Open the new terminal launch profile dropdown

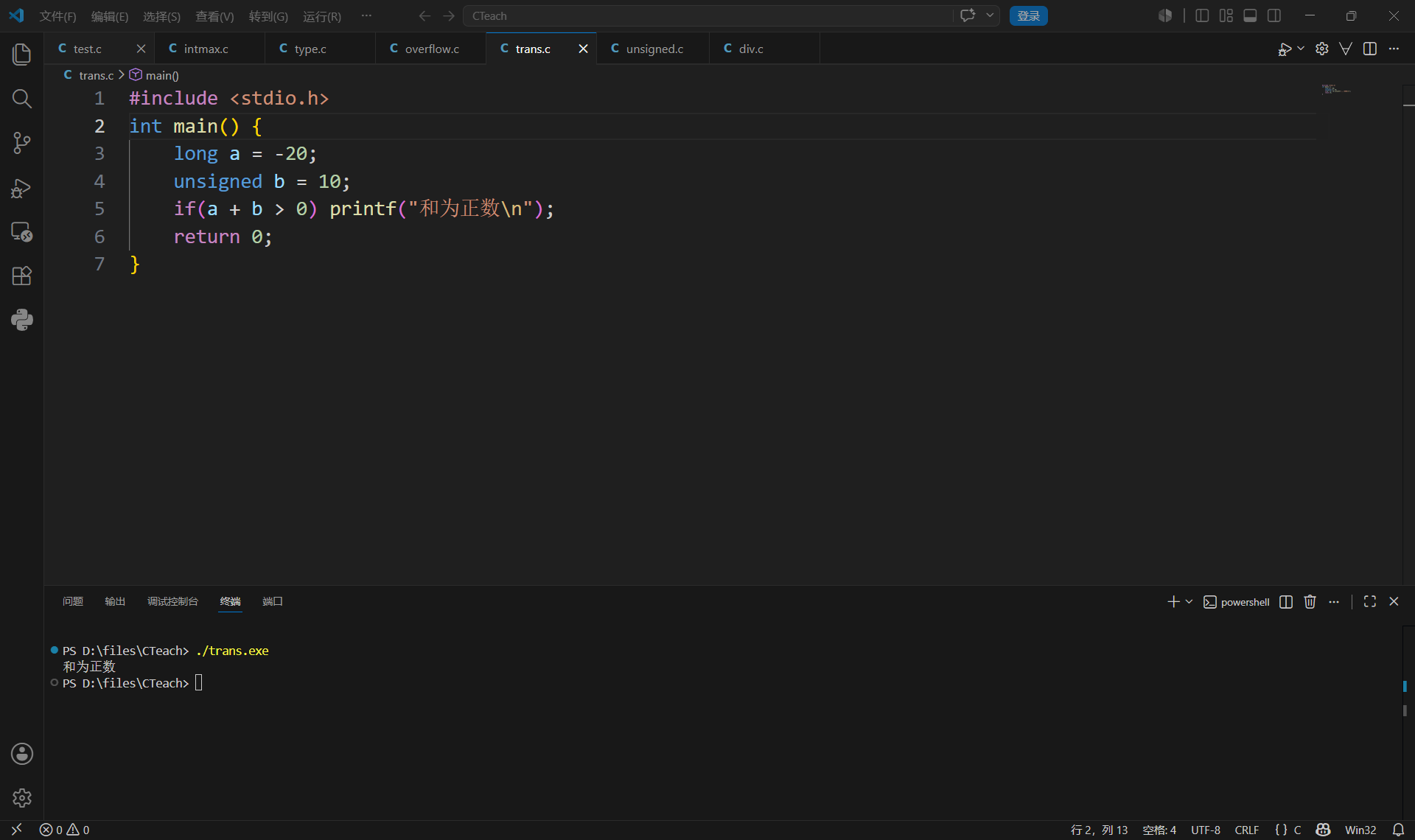pos(1189,602)
